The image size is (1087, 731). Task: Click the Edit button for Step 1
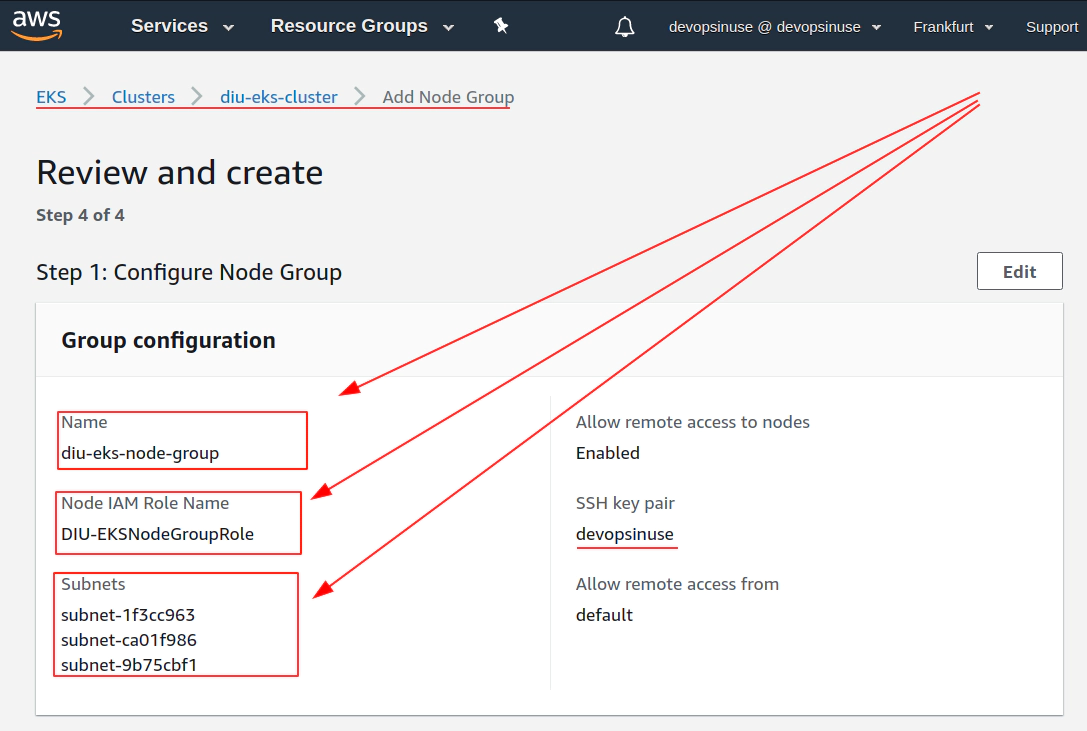pyautogui.click(x=1019, y=271)
